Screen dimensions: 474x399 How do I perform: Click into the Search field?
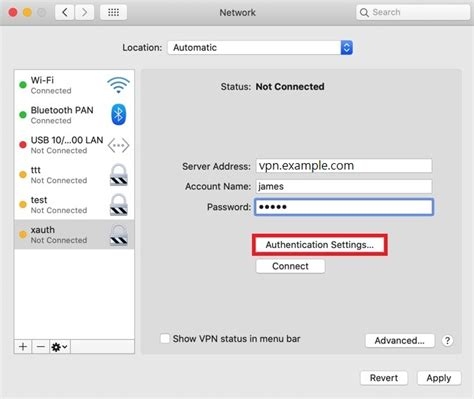[x=413, y=13]
